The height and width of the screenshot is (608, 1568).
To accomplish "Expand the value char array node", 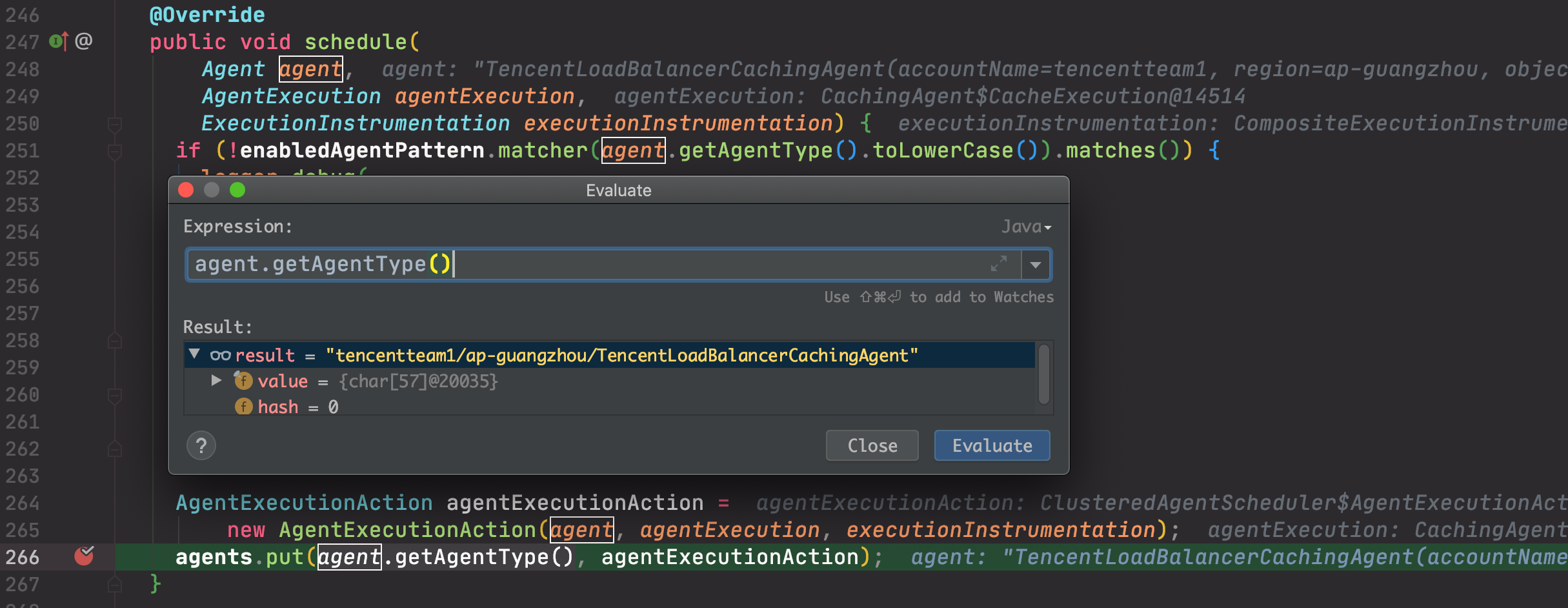I will tap(216, 381).
